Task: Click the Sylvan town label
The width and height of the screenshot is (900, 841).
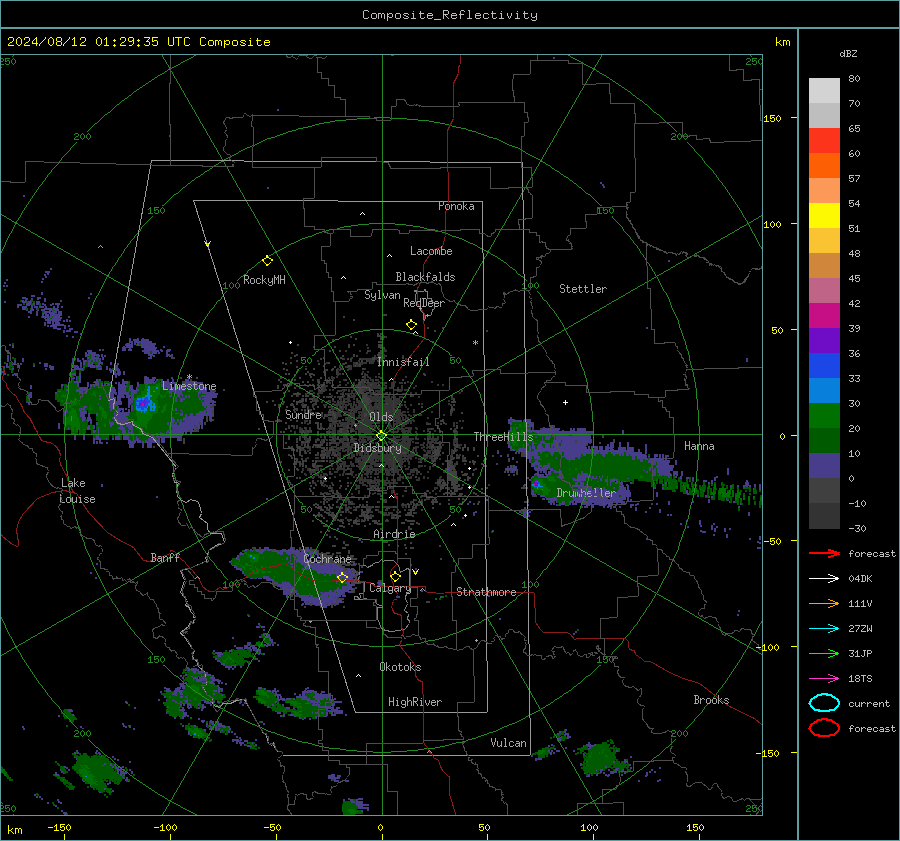Action: 382,295
